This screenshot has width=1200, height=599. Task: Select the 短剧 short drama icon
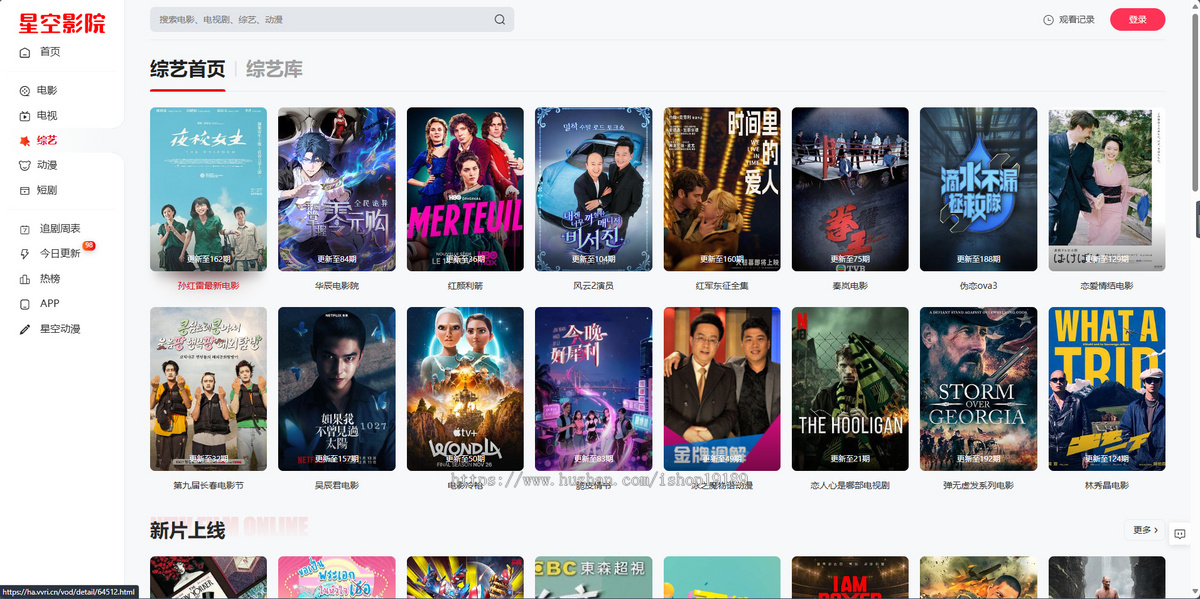coord(25,190)
